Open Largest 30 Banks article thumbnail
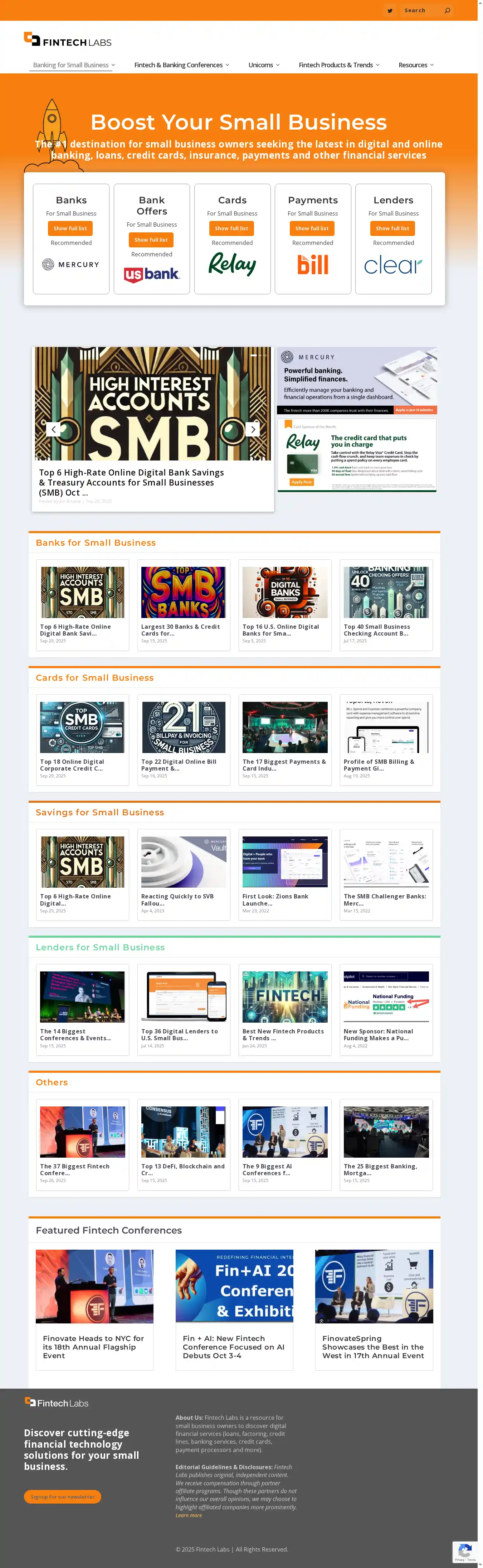Image resolution: width=483 pixels, height=1568 pixels. coord(183,592)
